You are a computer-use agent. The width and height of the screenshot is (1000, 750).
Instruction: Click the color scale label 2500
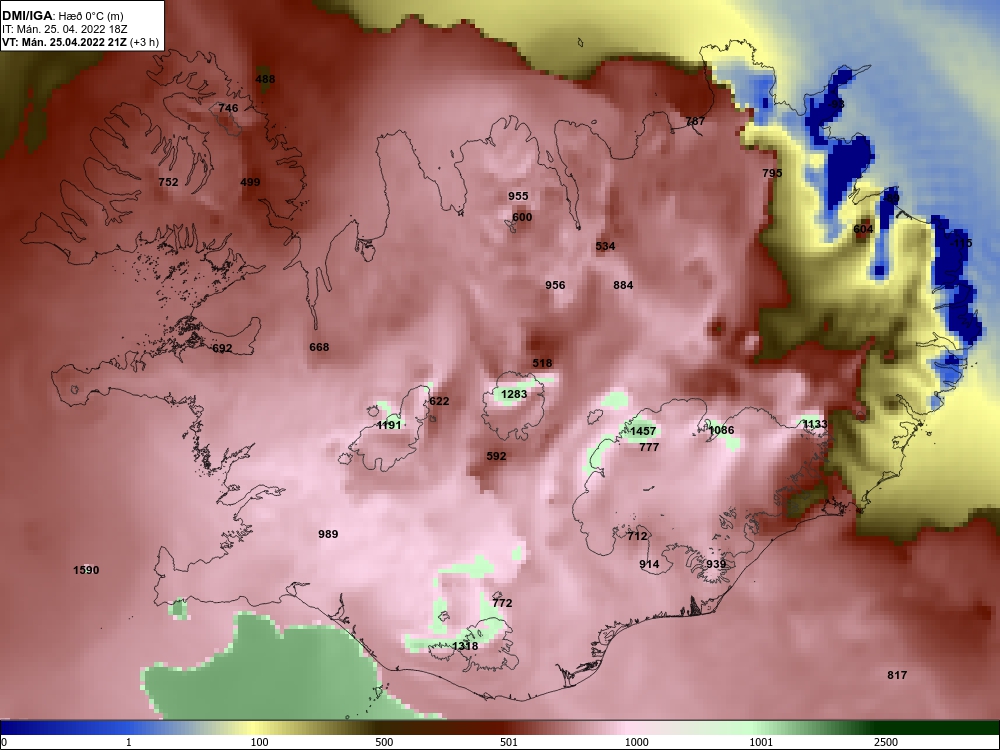click(886, 742)
